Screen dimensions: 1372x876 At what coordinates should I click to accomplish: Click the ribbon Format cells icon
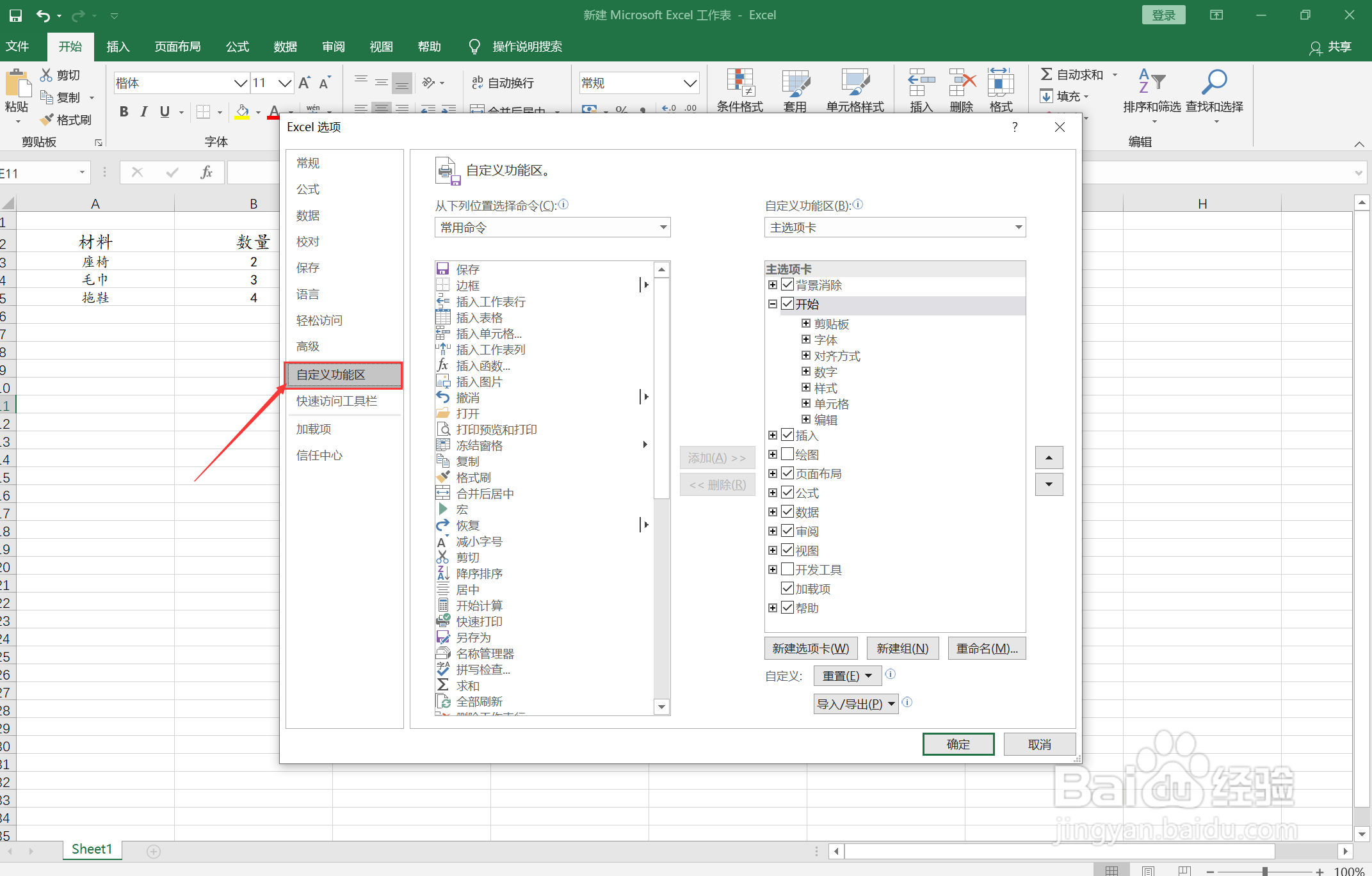click(x=1001, y=83)
